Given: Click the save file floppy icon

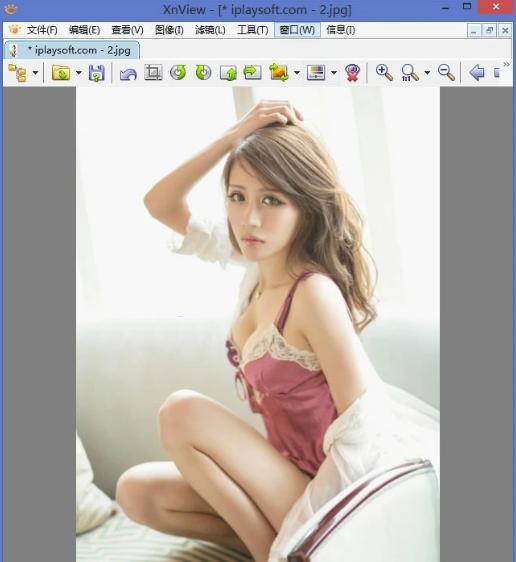Looking at the screenshot, I should (97, 73).
